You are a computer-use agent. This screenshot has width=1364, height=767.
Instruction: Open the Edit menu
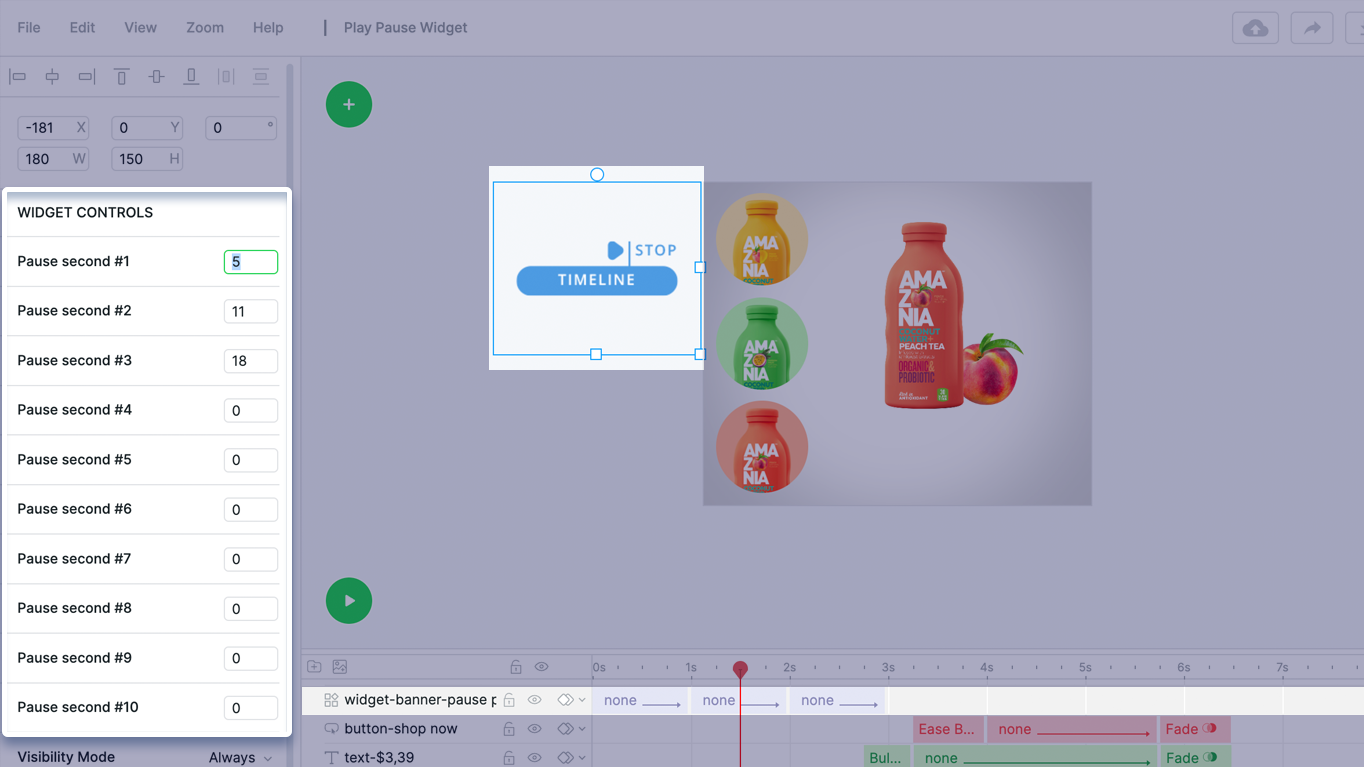82,28
